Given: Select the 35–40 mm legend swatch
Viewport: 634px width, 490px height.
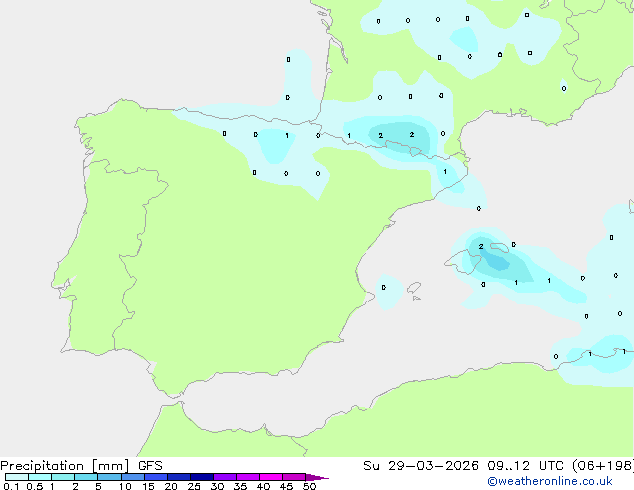Looking at the screenshot, I should point(247,477).
